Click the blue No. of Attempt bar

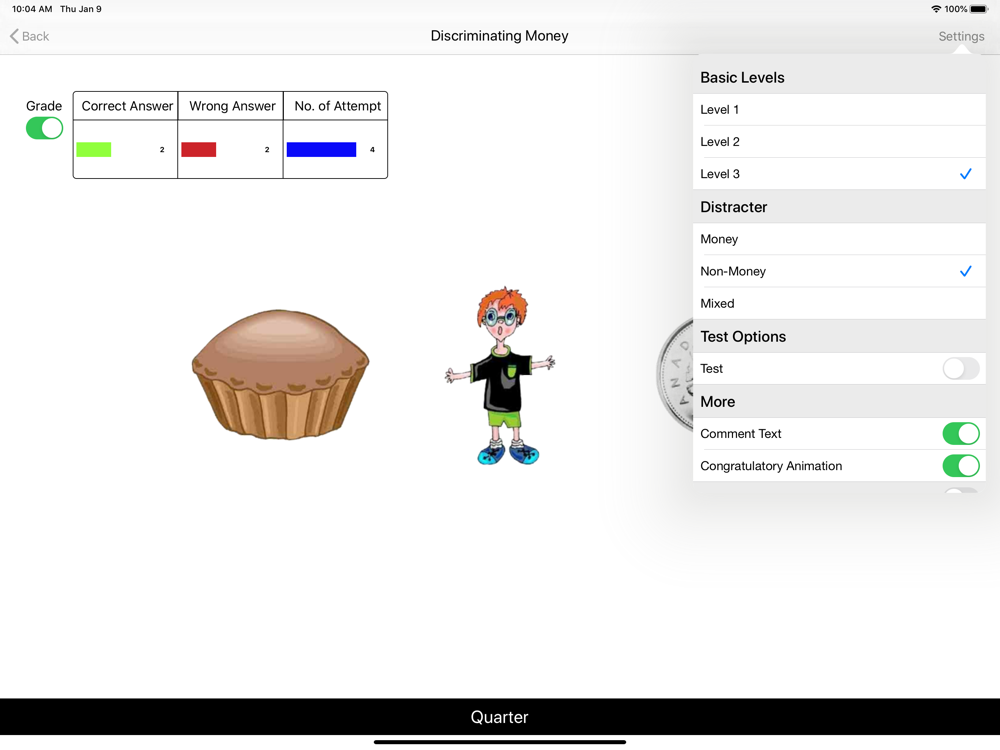pos(321,149)
